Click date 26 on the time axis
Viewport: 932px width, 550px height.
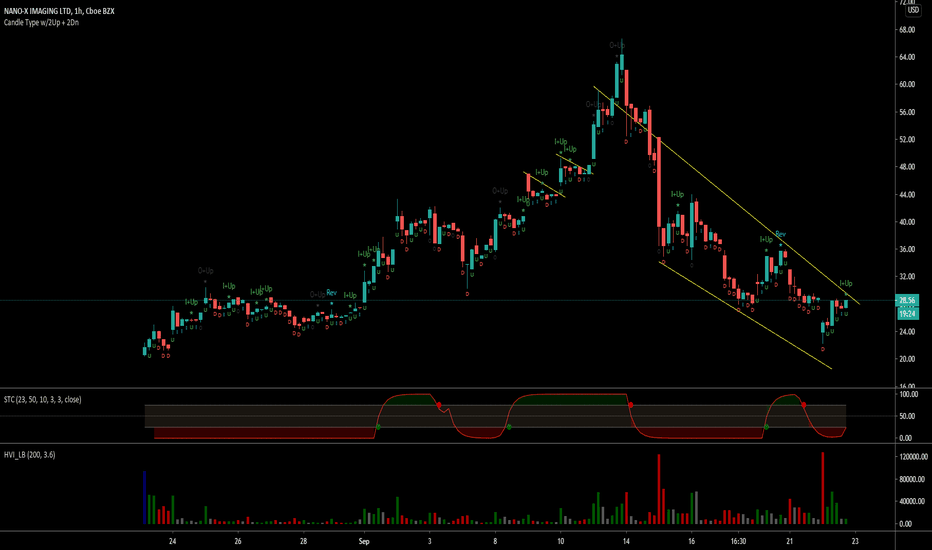[x=238, y=542]
